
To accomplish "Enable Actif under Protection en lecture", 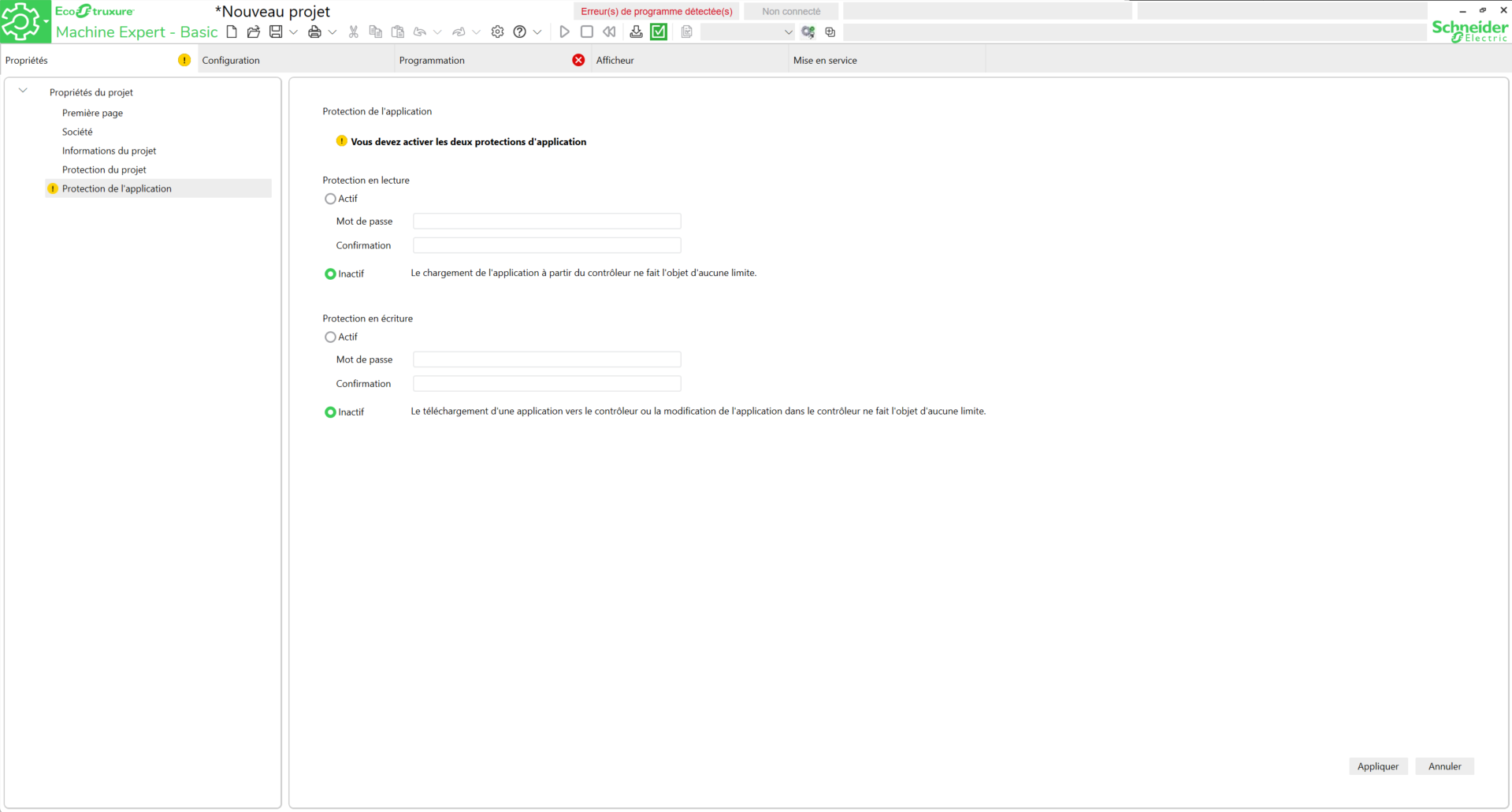I will pyautogui.click(x=330, y=199).
